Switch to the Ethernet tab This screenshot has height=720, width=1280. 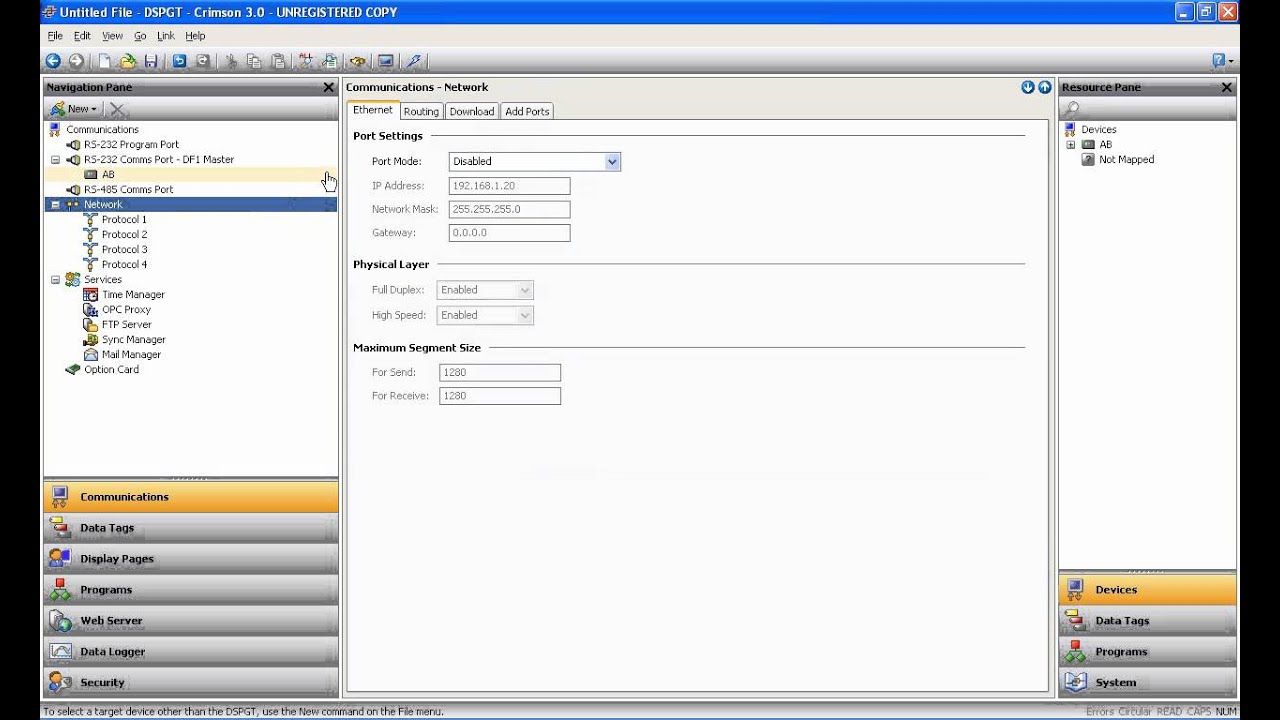pos(373,110)
